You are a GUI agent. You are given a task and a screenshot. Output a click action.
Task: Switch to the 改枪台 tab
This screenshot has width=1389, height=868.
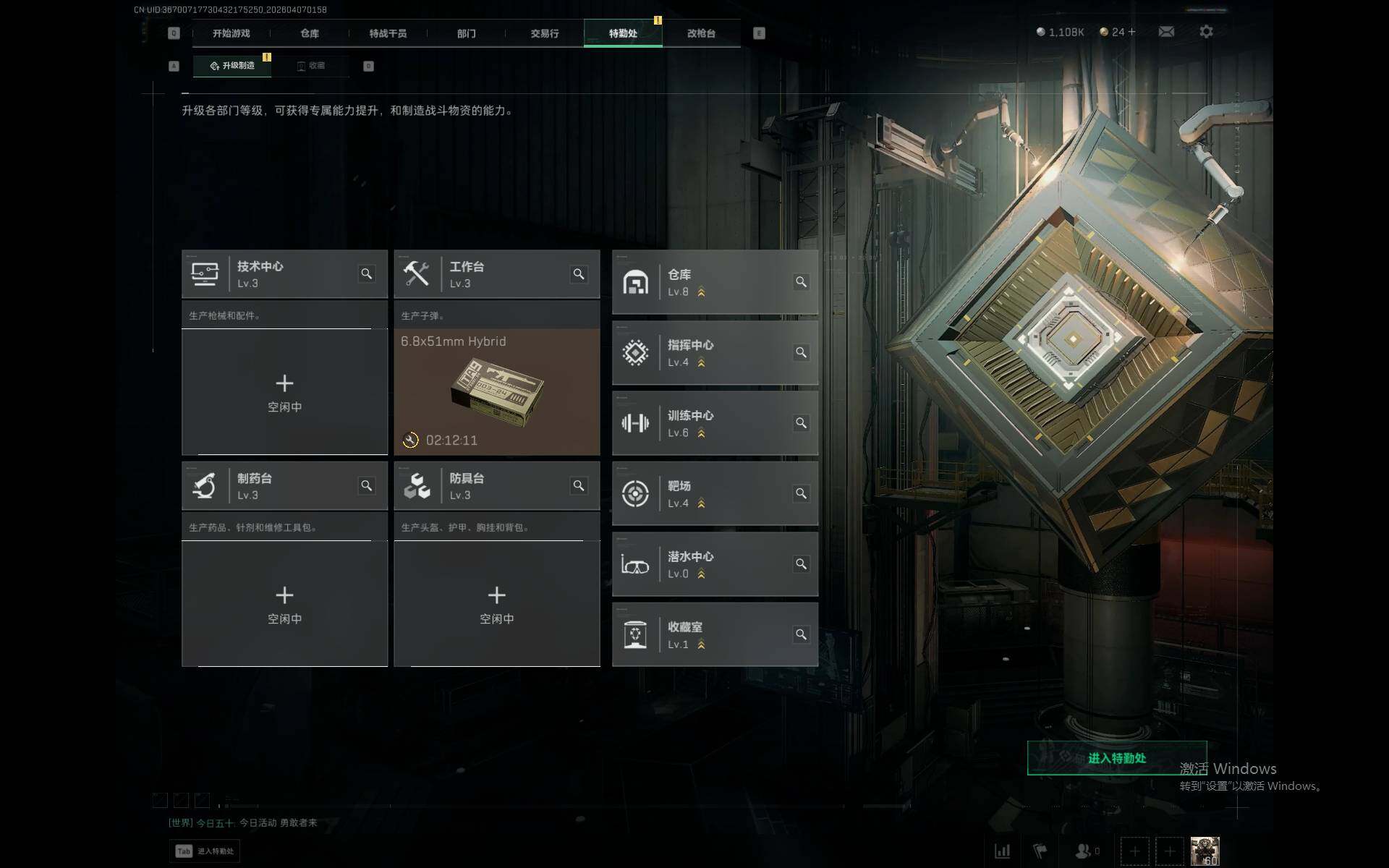click(701, 33)
